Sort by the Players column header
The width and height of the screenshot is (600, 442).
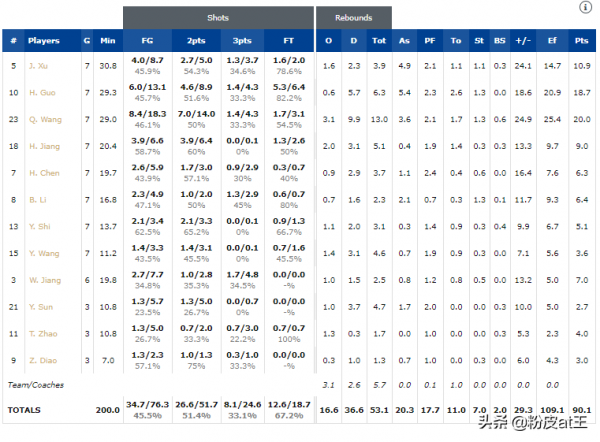pyautogui.click(x=44, y=41)
